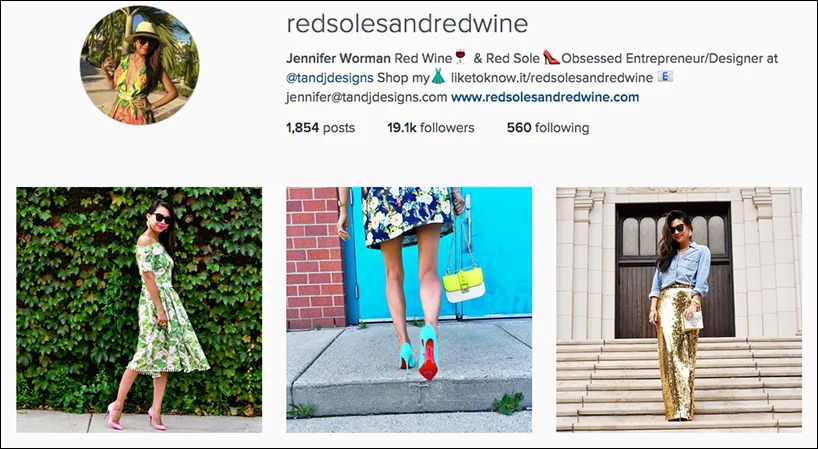Open the @tandjdesigns profile link
The width and height of the screenshot is (818, 449).
(x=330, y=78)
